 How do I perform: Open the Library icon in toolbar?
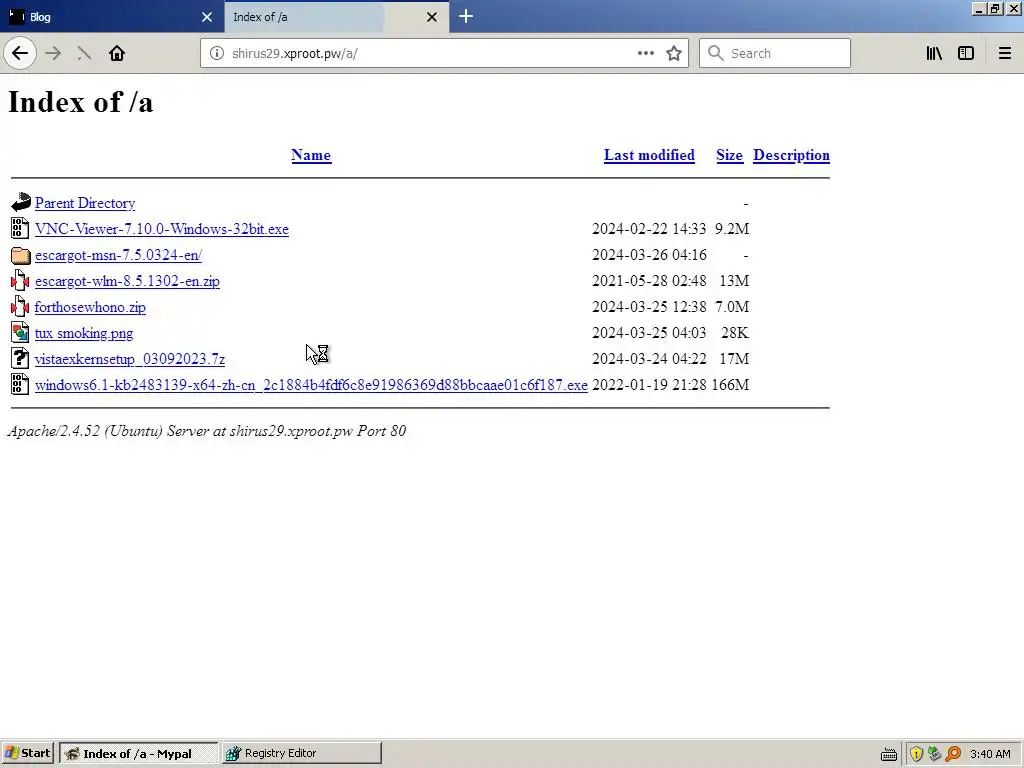click(934, 54)
